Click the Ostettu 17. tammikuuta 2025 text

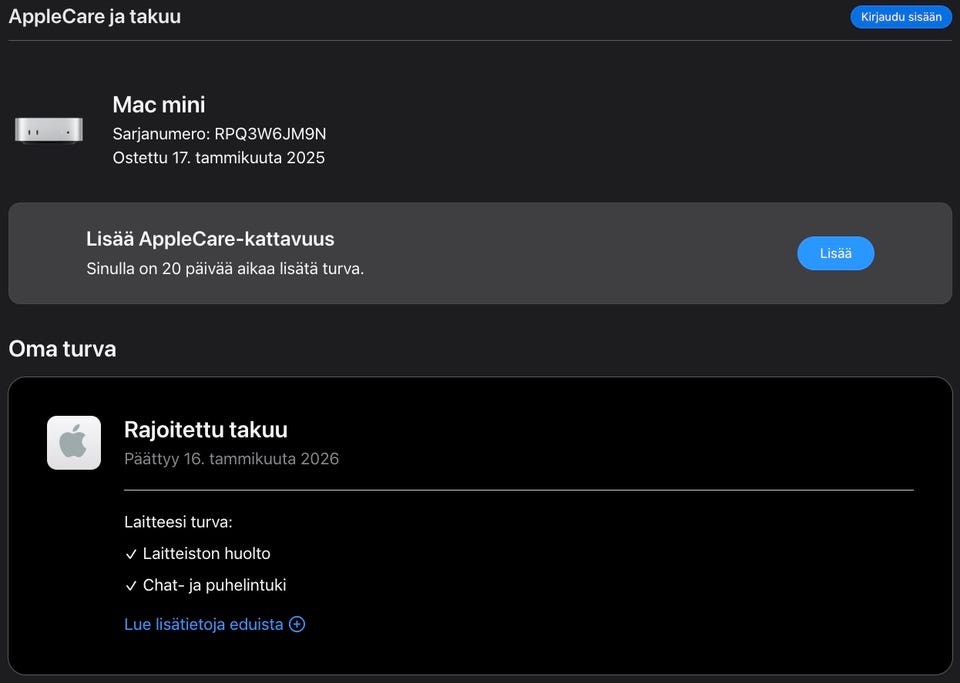pyautogui.click(x=218, y=157)
